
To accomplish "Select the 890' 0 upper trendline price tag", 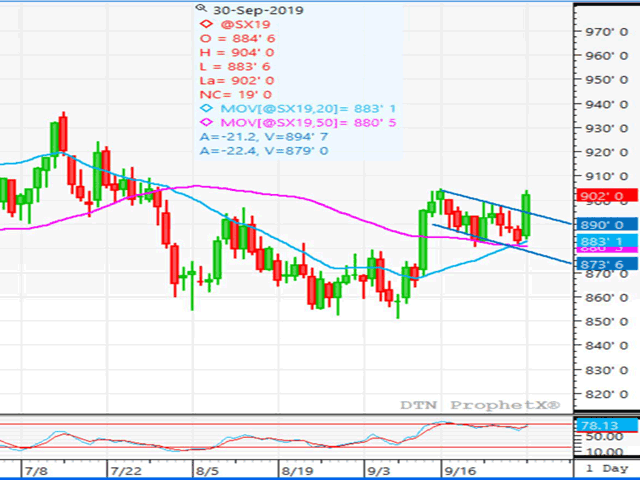I will [x=602, y=225].
